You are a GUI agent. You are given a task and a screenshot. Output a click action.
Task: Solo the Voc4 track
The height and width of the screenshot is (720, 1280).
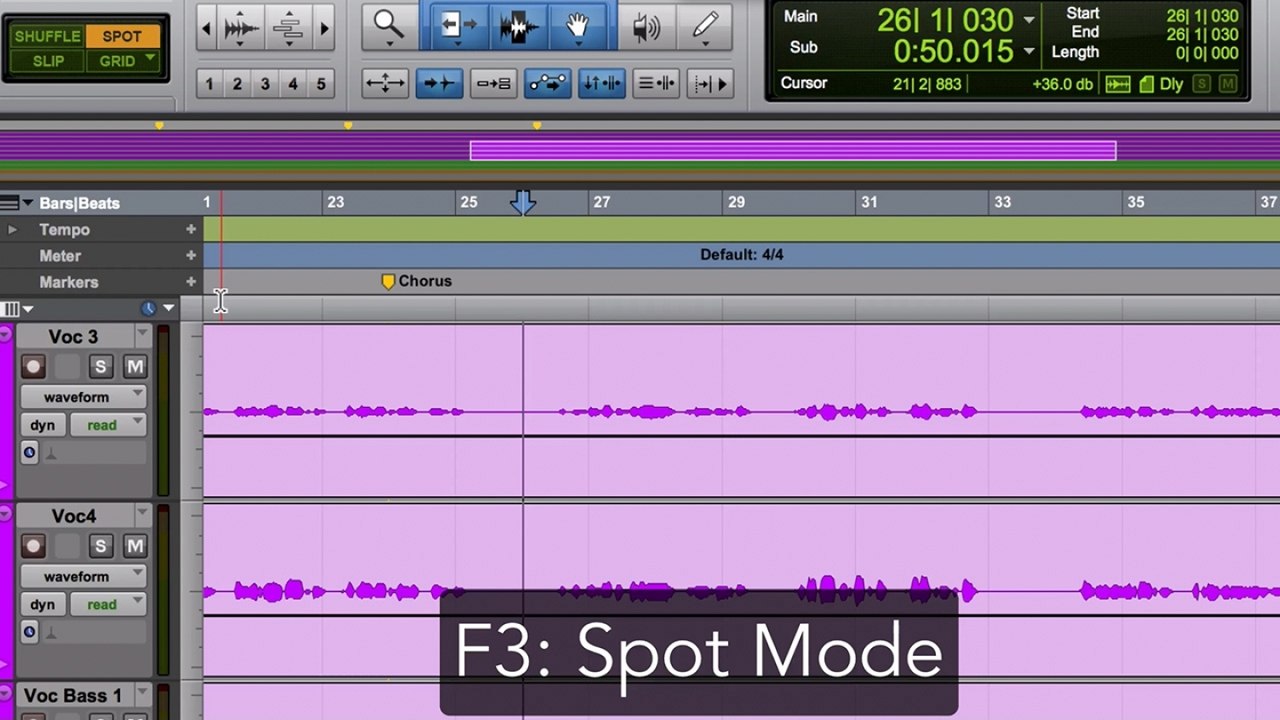(100, 546)
